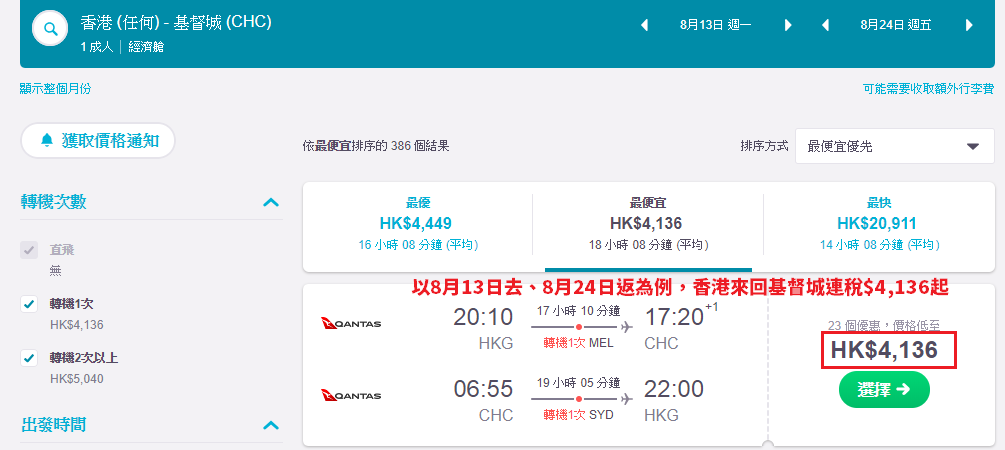Collapse the 出發時間 filter section

pyautogui.click(x=271, y=425)
